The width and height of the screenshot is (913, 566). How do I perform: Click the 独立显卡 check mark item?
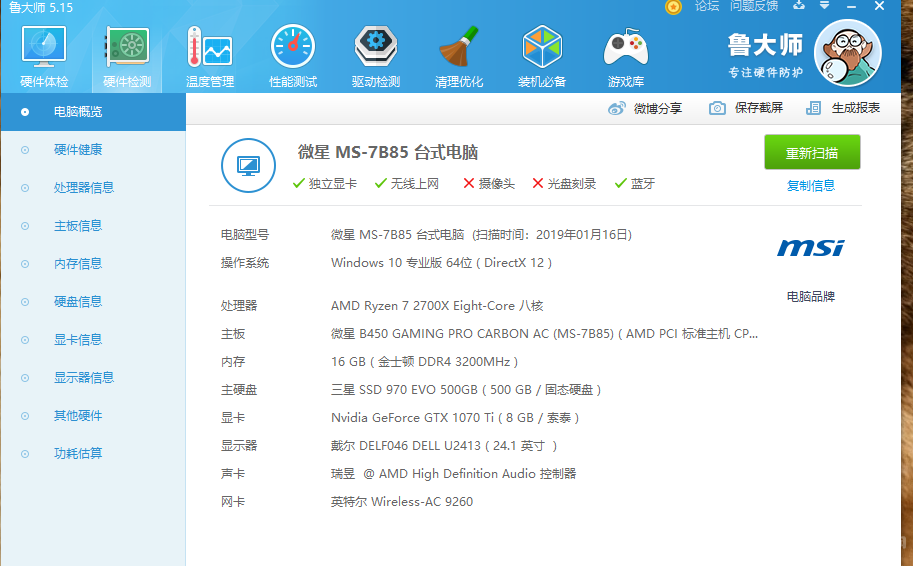tap(324, 184)
